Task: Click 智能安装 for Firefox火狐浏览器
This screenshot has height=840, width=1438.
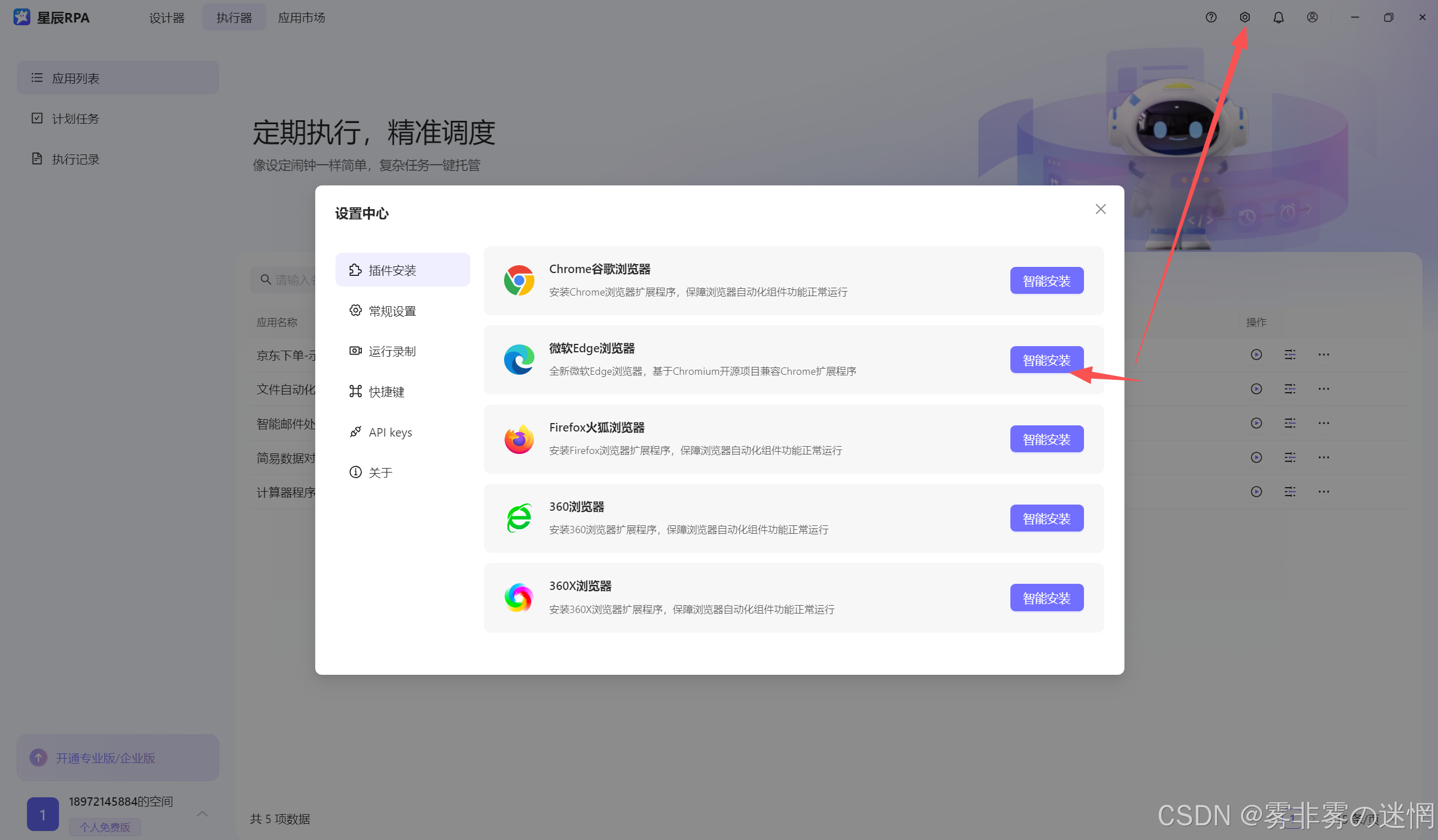Action: [x=1046, y=439]
